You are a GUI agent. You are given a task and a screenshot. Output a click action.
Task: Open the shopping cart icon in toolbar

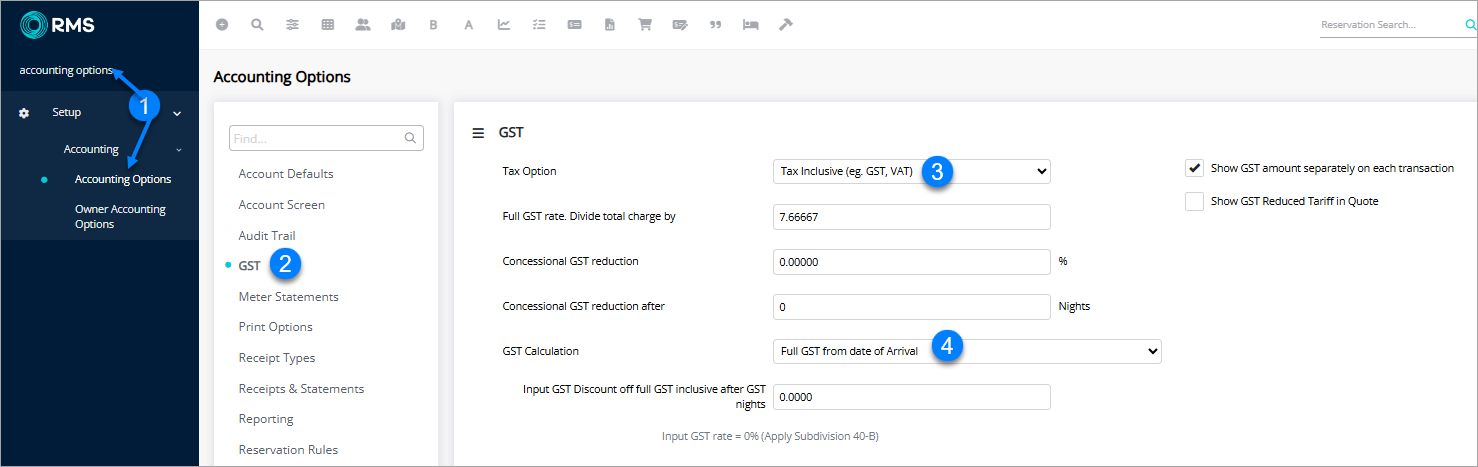pos(645,25)
